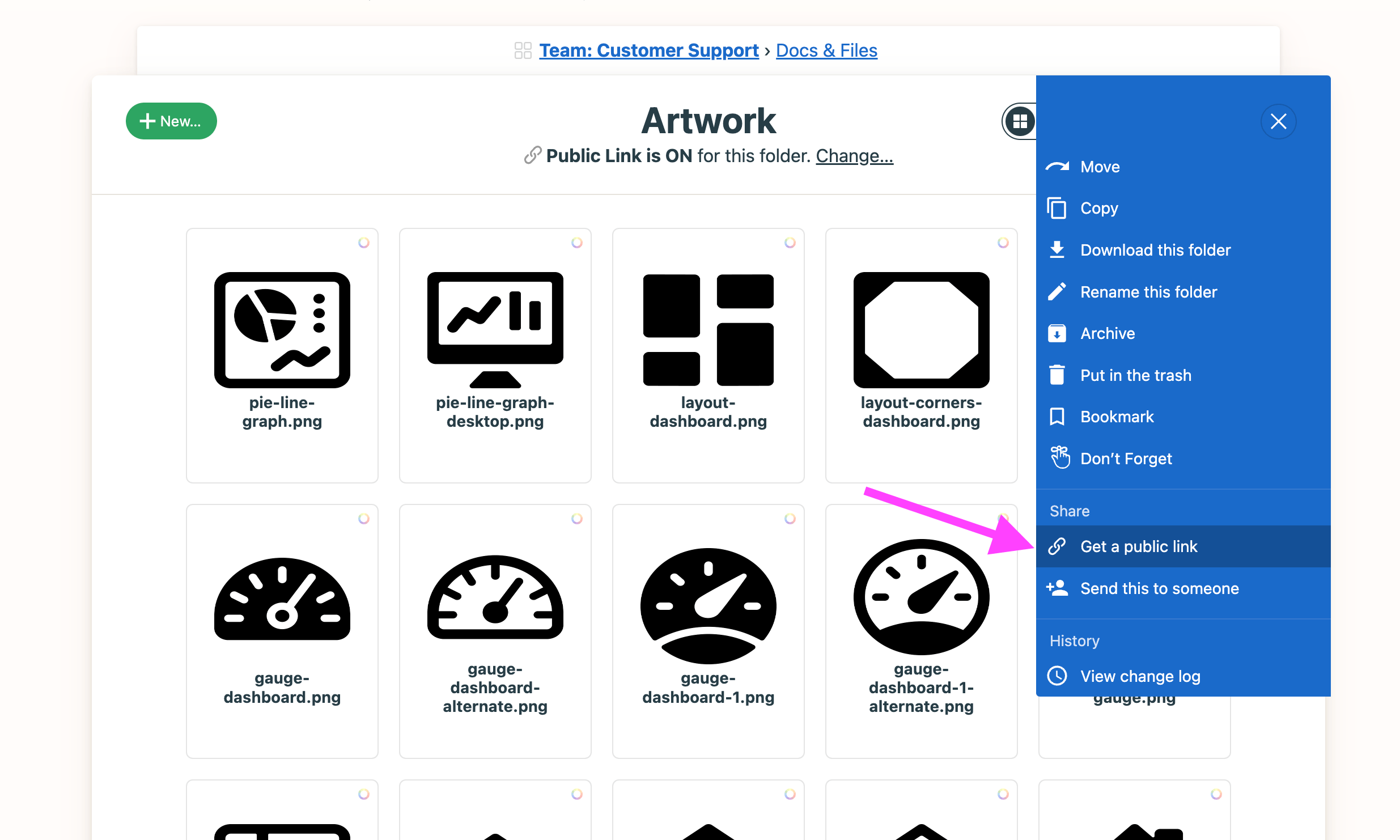The image size is (1400, 840).
Task: Click the Copy icon in context menu
Action: (x=1057, y=208)
